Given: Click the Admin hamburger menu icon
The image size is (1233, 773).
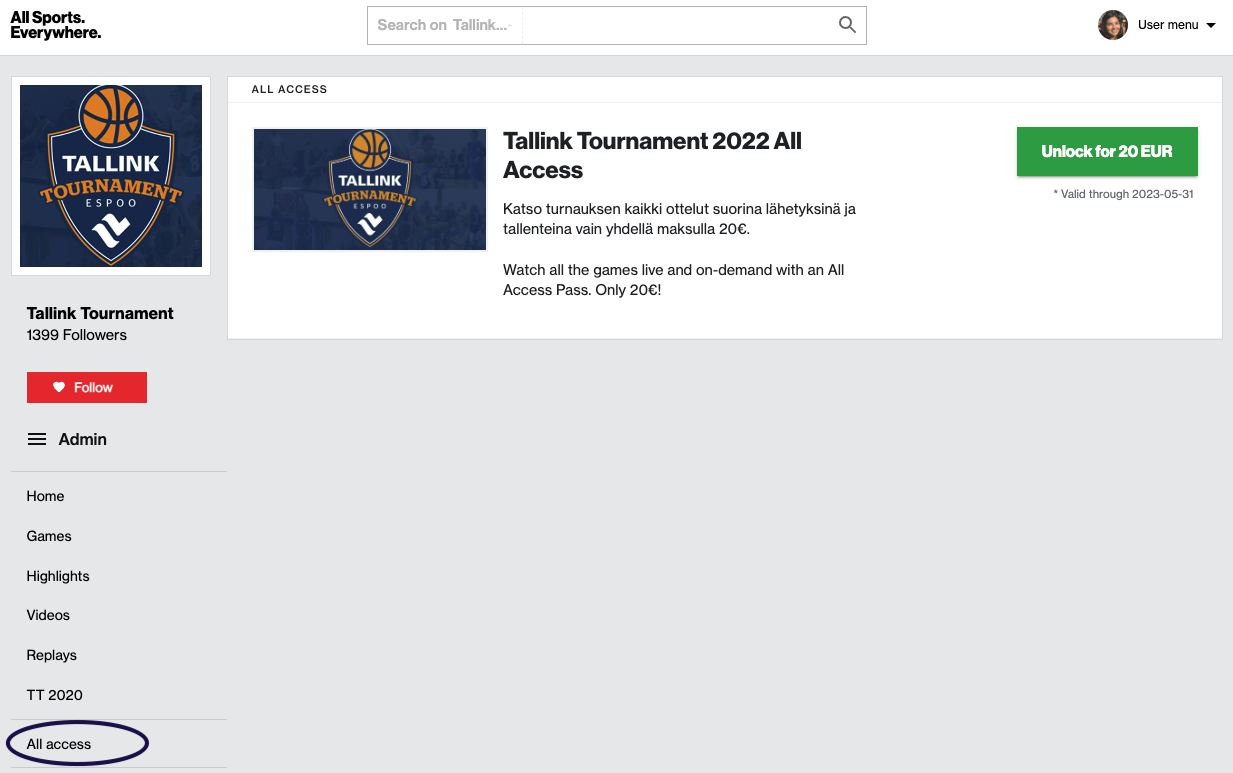Looking at the screenshot, I should 37,439.
